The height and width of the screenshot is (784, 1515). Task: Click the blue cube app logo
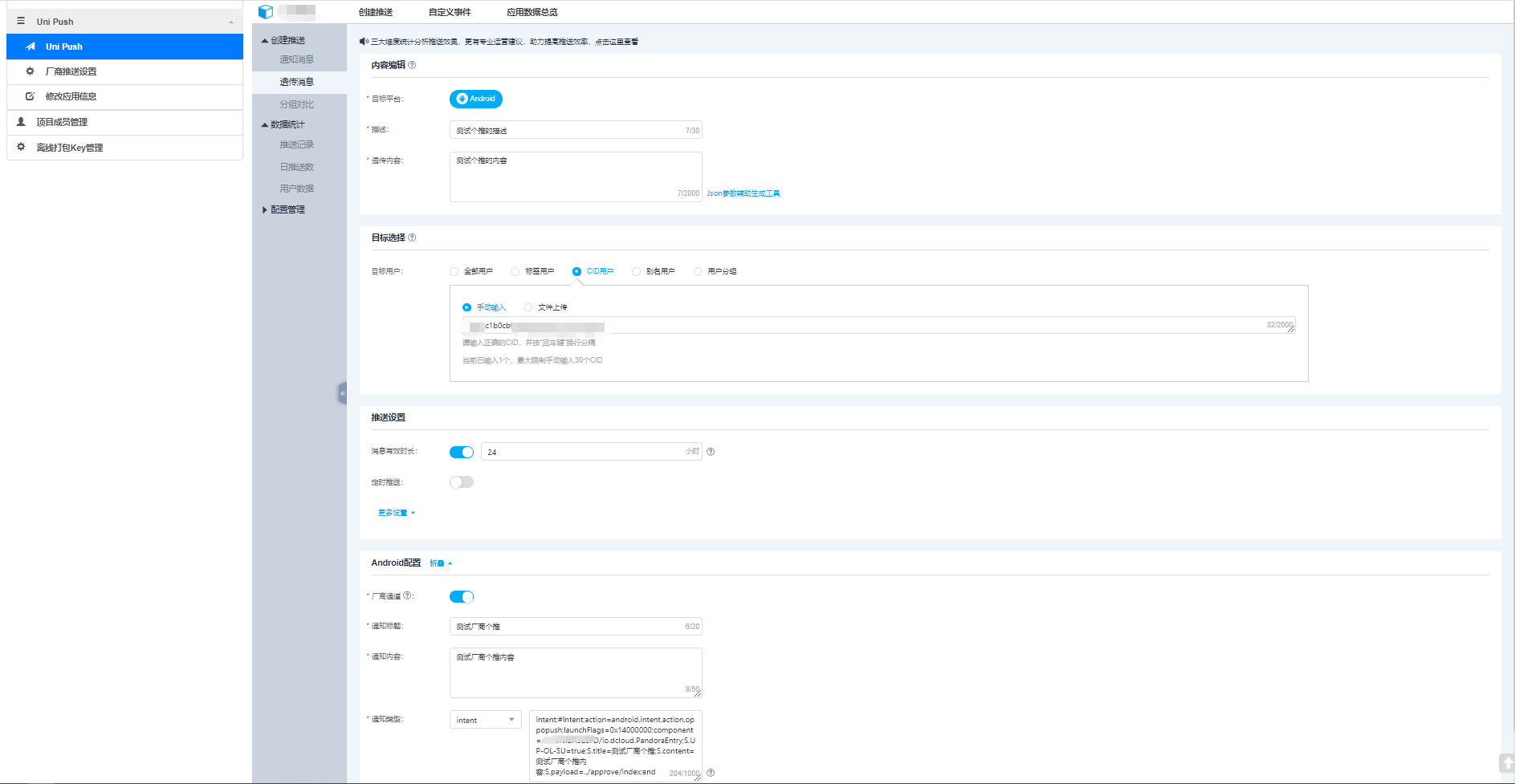[x=266, y=11]
